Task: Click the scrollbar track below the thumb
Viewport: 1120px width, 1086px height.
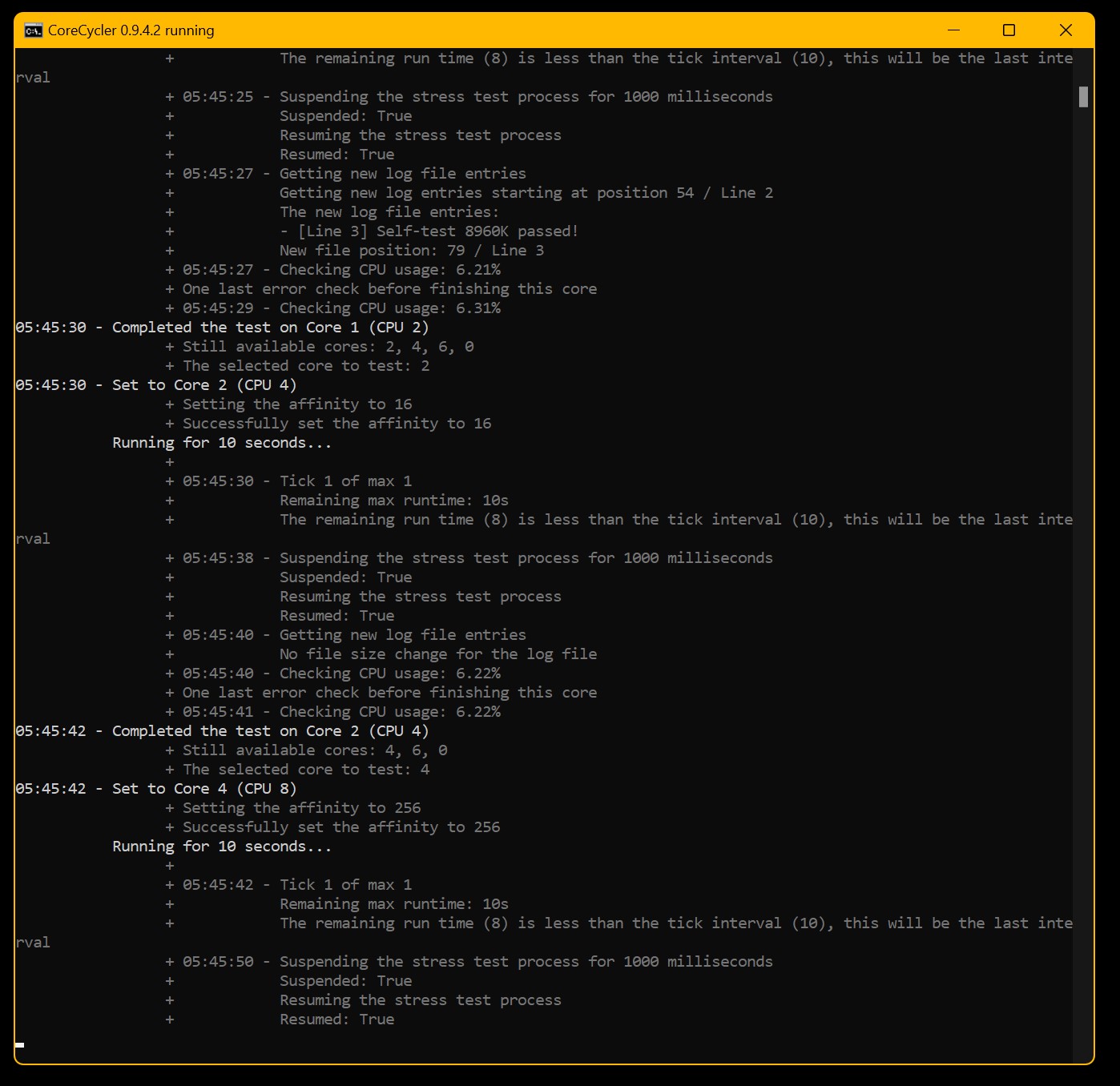Action: (x=1082, y=561)
